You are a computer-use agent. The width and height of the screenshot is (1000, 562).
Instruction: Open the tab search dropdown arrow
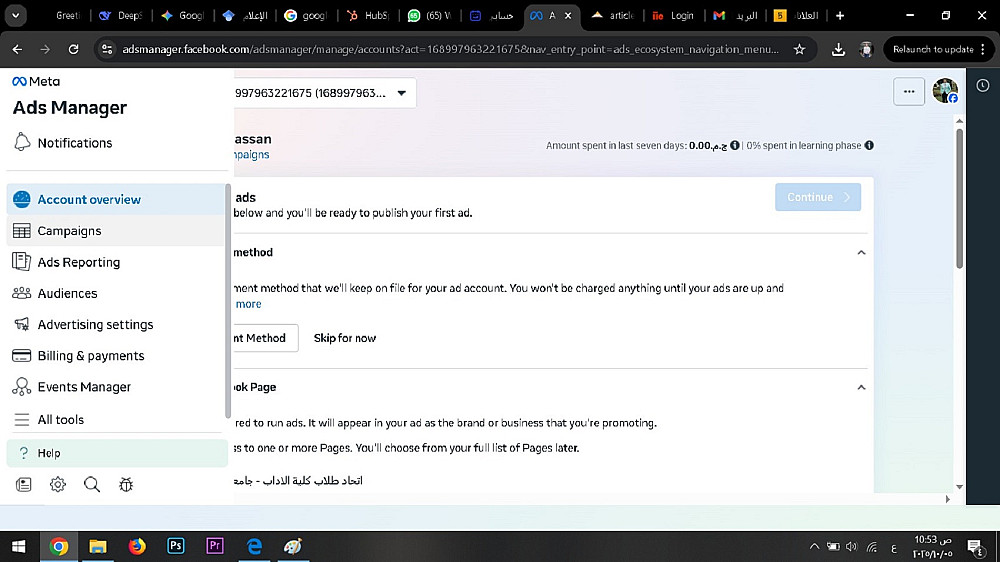point(15,15)
